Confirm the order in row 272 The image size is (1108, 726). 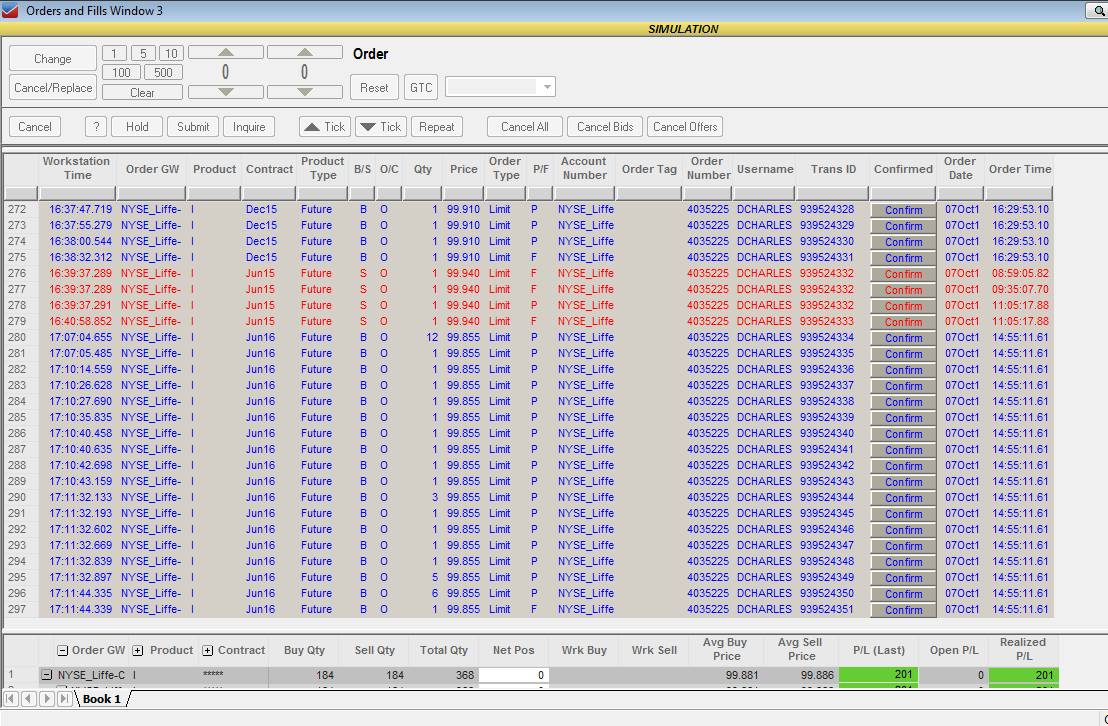tap(903, 210)
